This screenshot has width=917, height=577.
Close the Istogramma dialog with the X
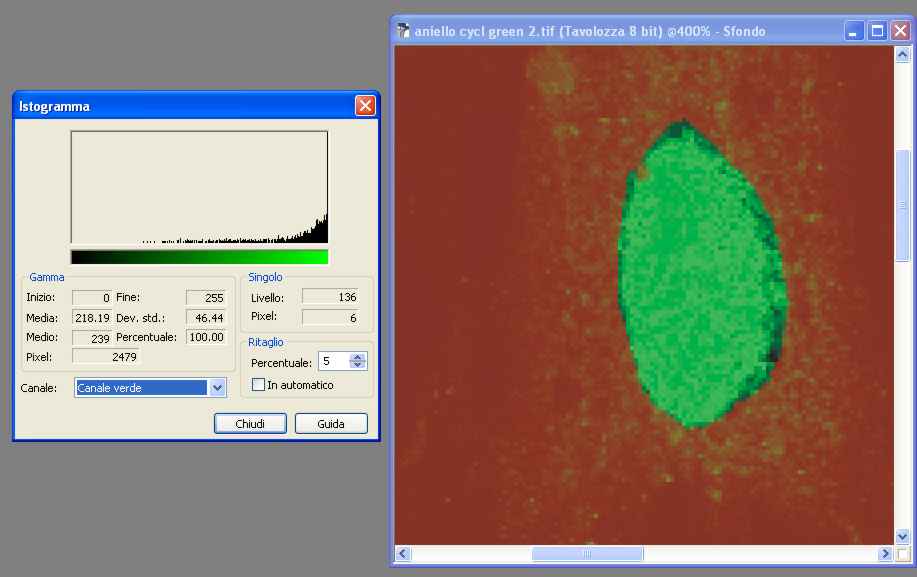coord(365,106)
